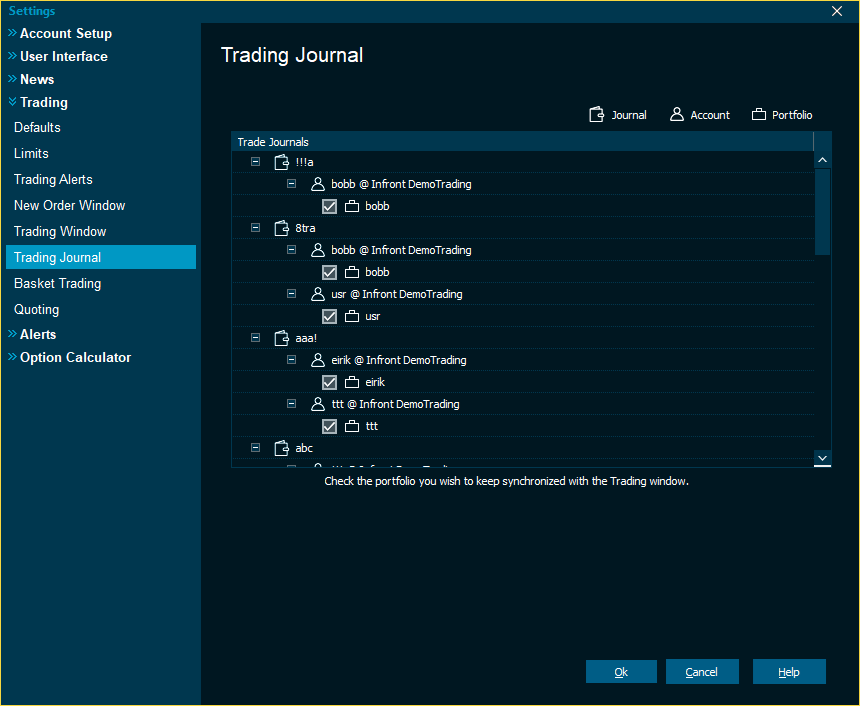Click the scroll down arrow in journal list
The width and height of the screenshot is (860, 706).
822,458
